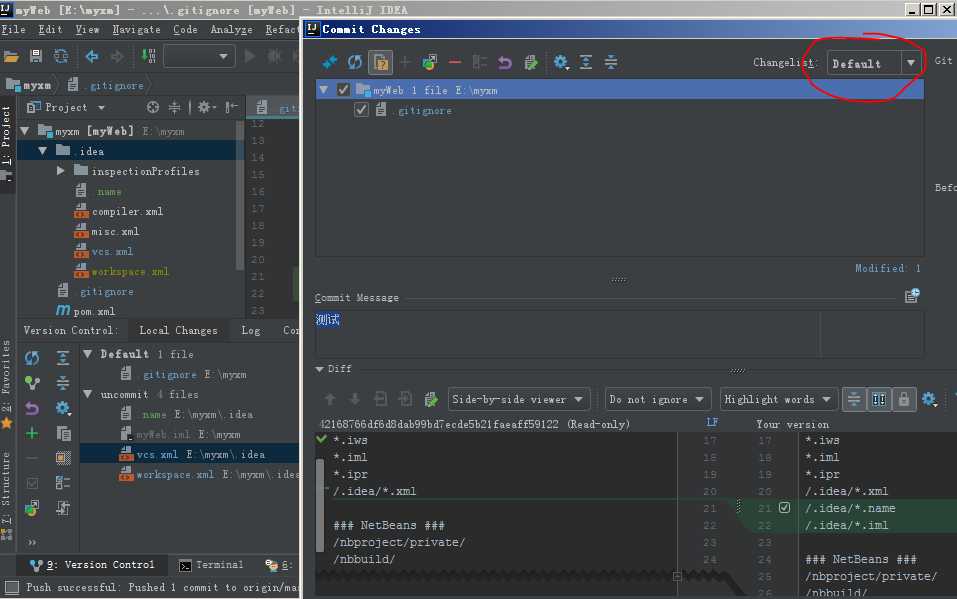Open the File menu
Image resolution: width=957 pixels, height=599 pixels.
pos(13,29)
